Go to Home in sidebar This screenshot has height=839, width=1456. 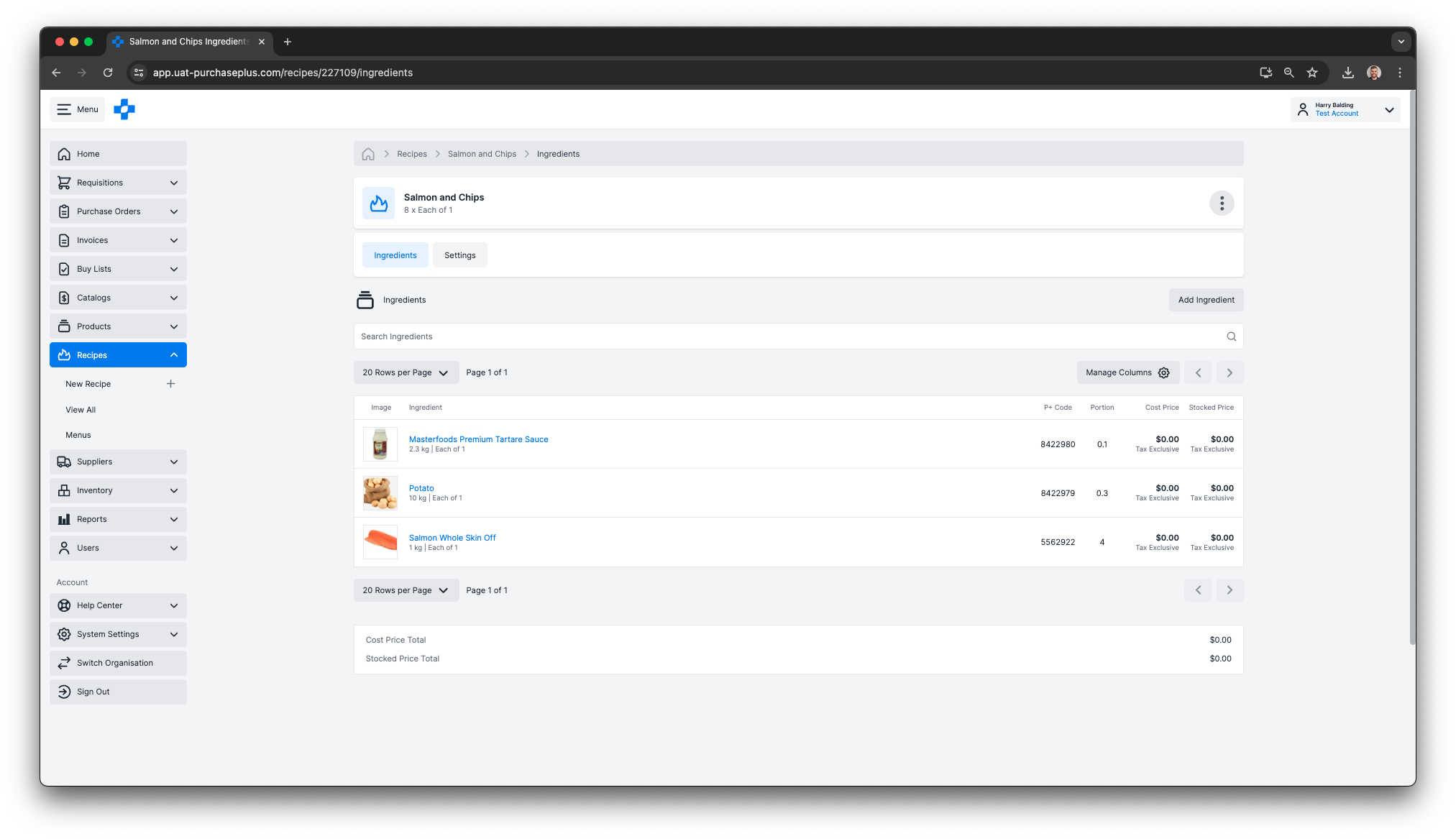[118, 154]
